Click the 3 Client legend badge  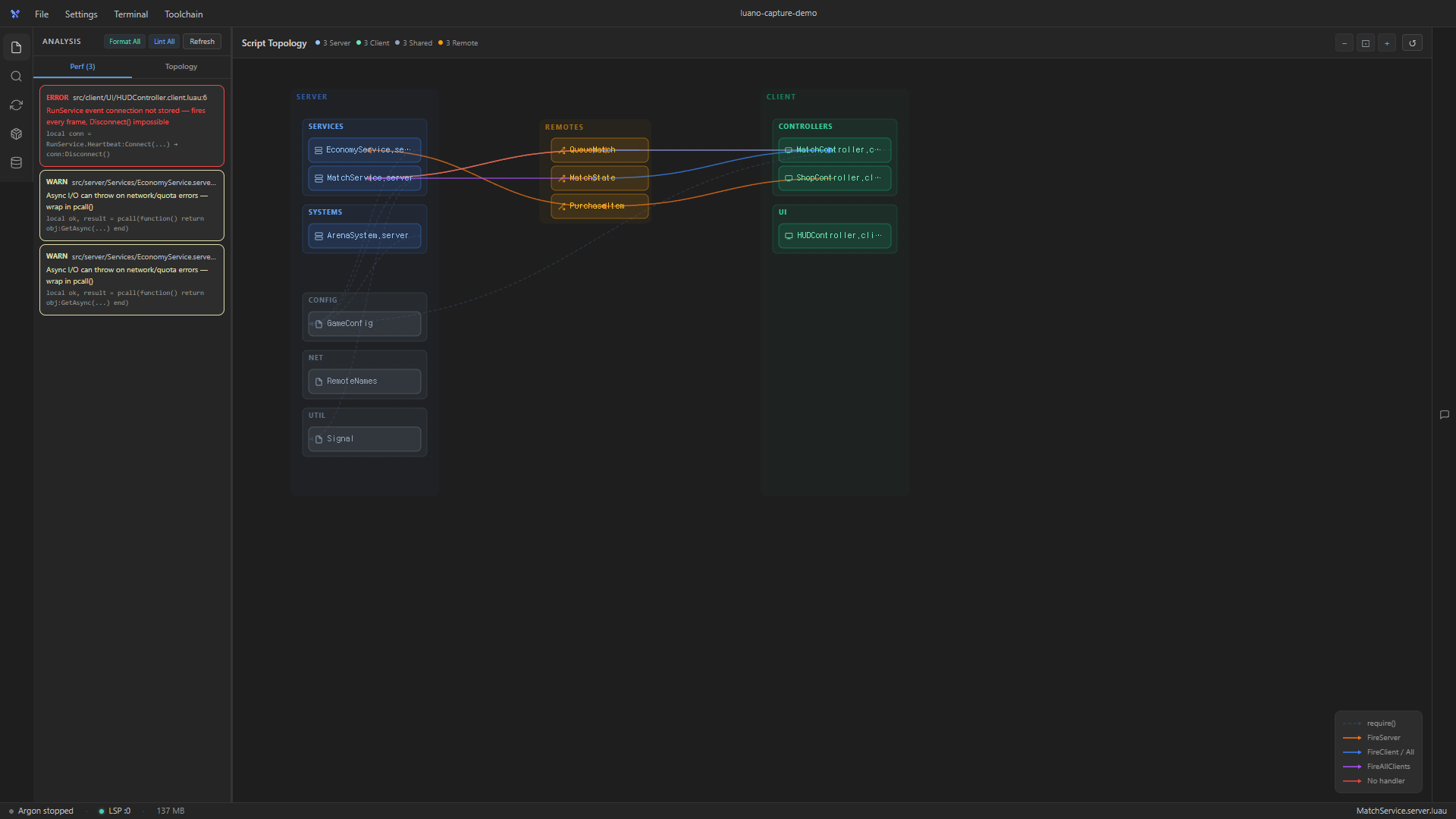[373, 43]
